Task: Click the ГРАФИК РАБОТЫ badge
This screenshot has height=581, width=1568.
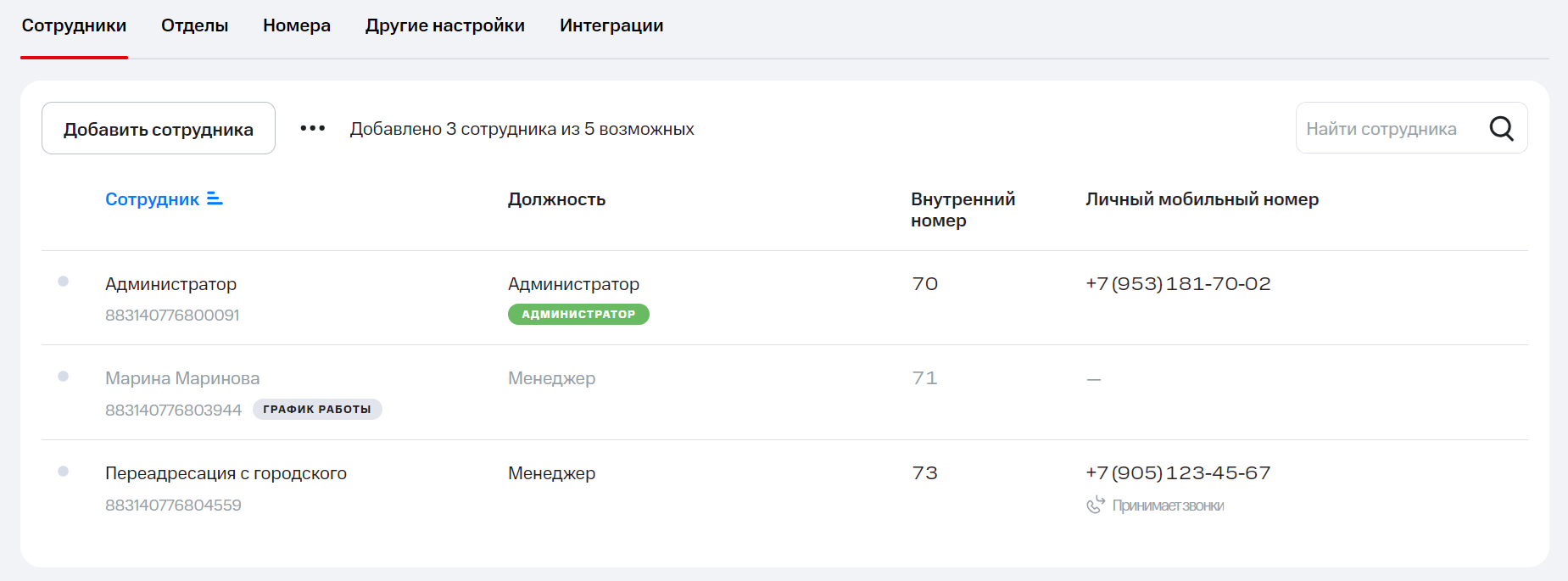Action: click(x=317, y=410)
